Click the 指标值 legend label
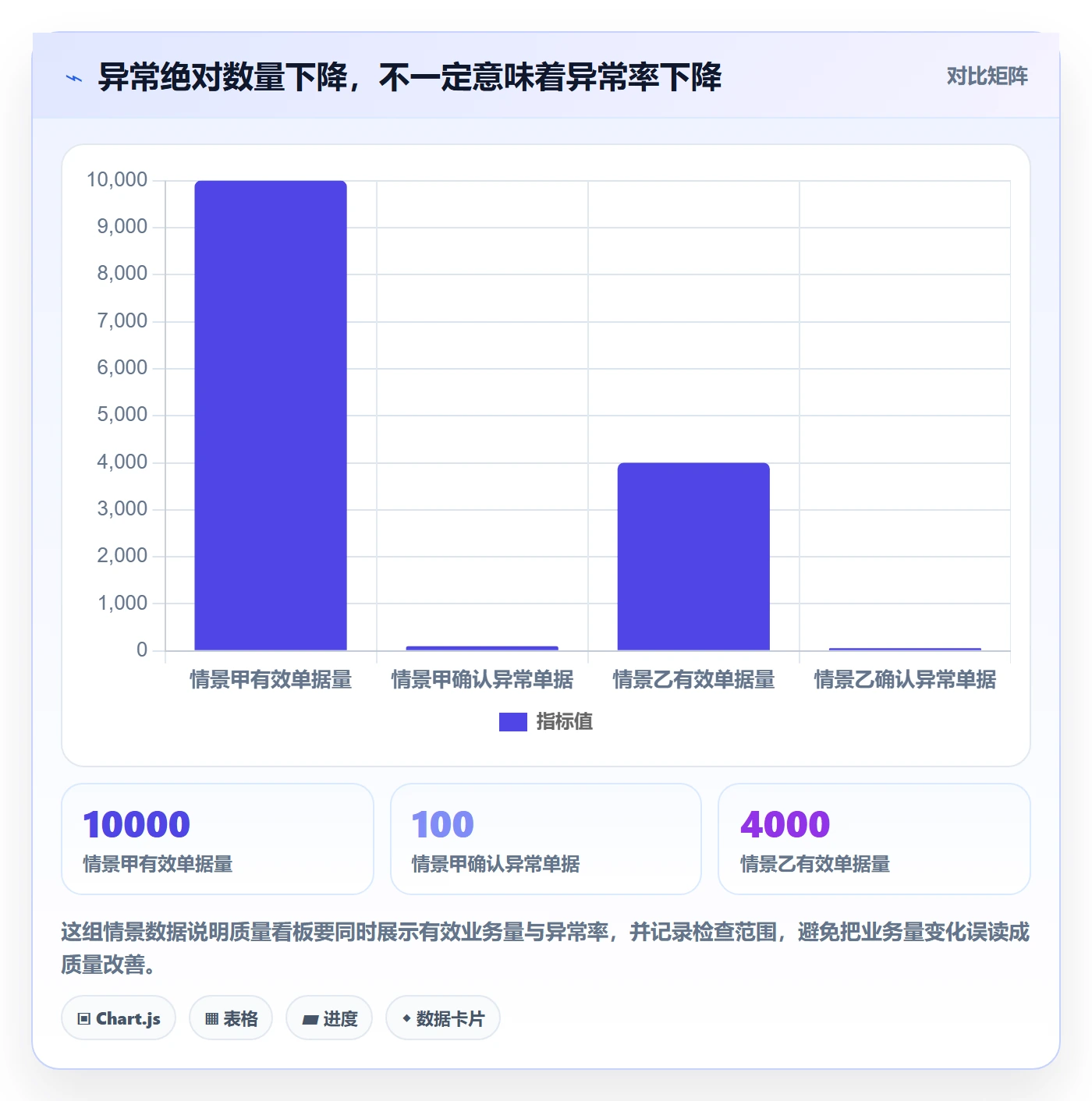Image resolution: width=1092 pixels, height=1101 pixels. pyautogui.click(x=565, y=722)
